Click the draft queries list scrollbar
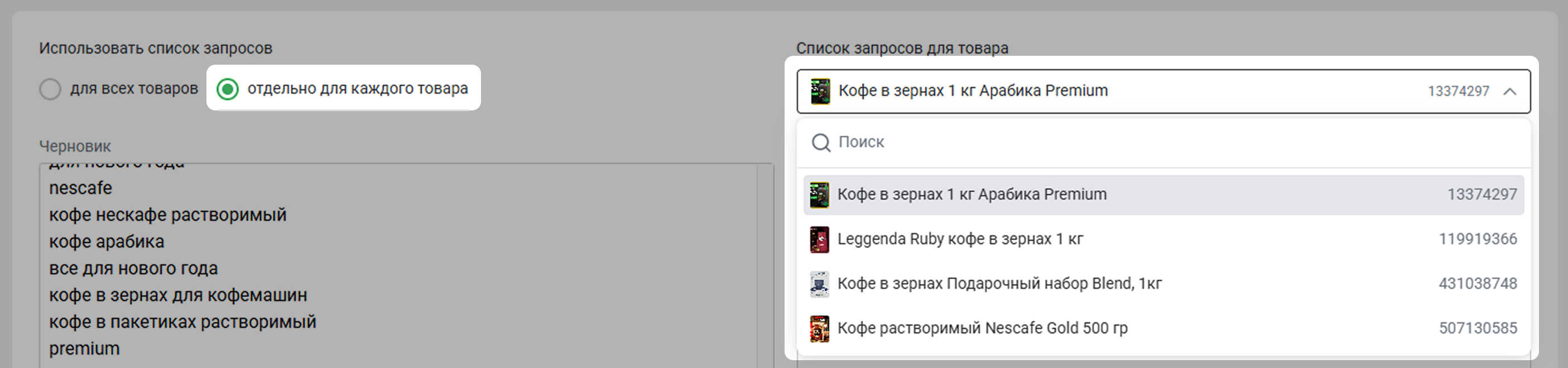Screen dimensions: 1568x368 click(x=764, y=262)
